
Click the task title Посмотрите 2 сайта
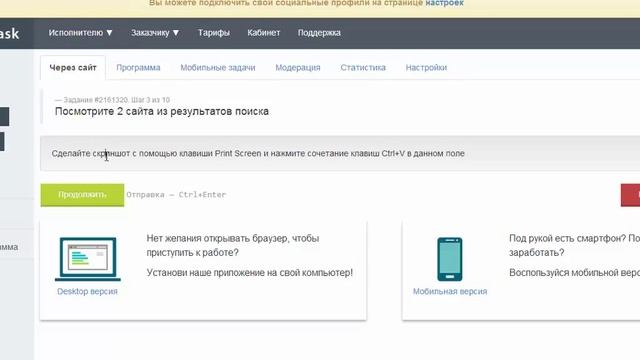pyautogui.click(x=162, y=111)
